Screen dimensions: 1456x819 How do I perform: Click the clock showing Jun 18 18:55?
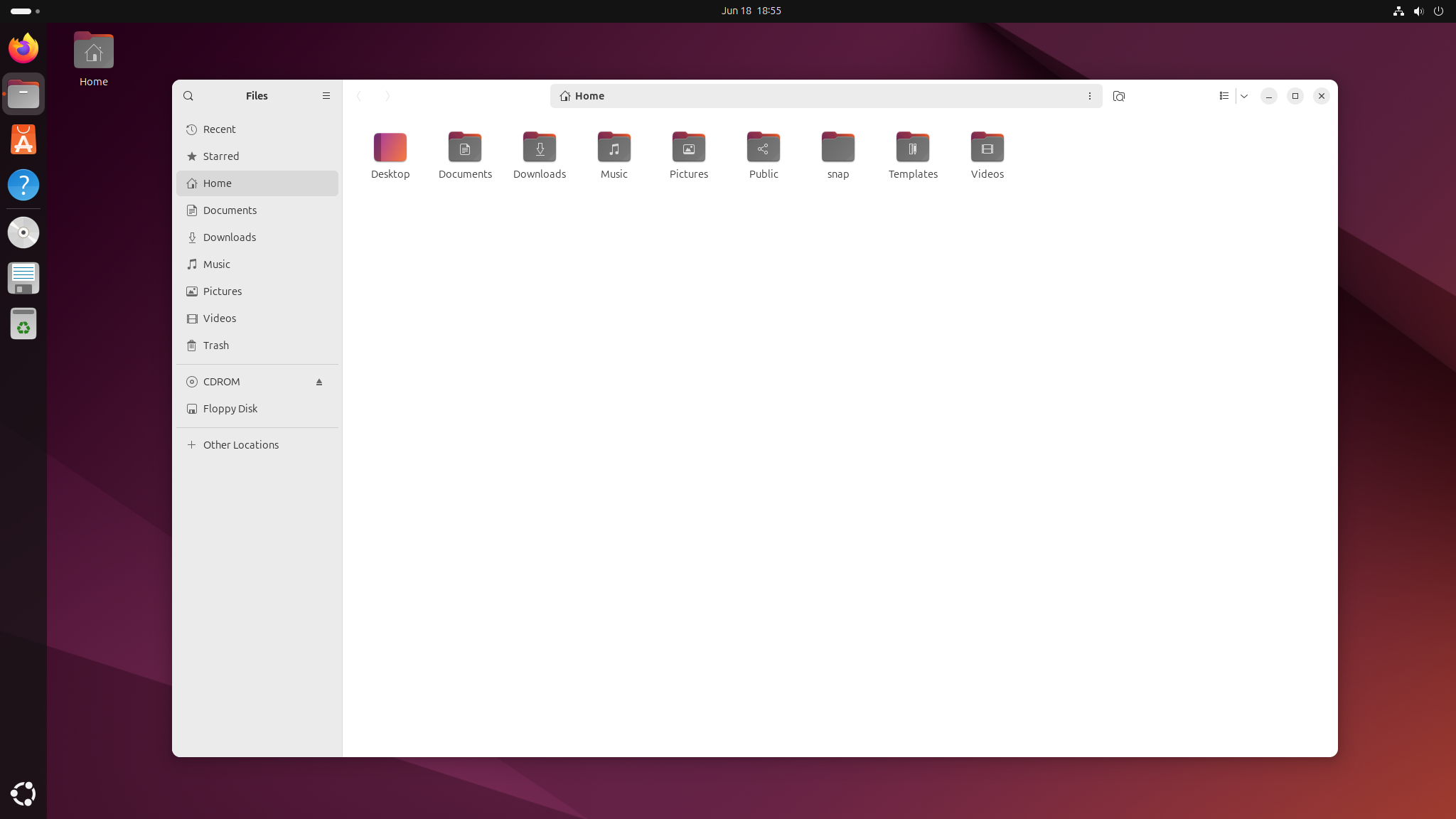pyautogui.click(x=750, y=11)
